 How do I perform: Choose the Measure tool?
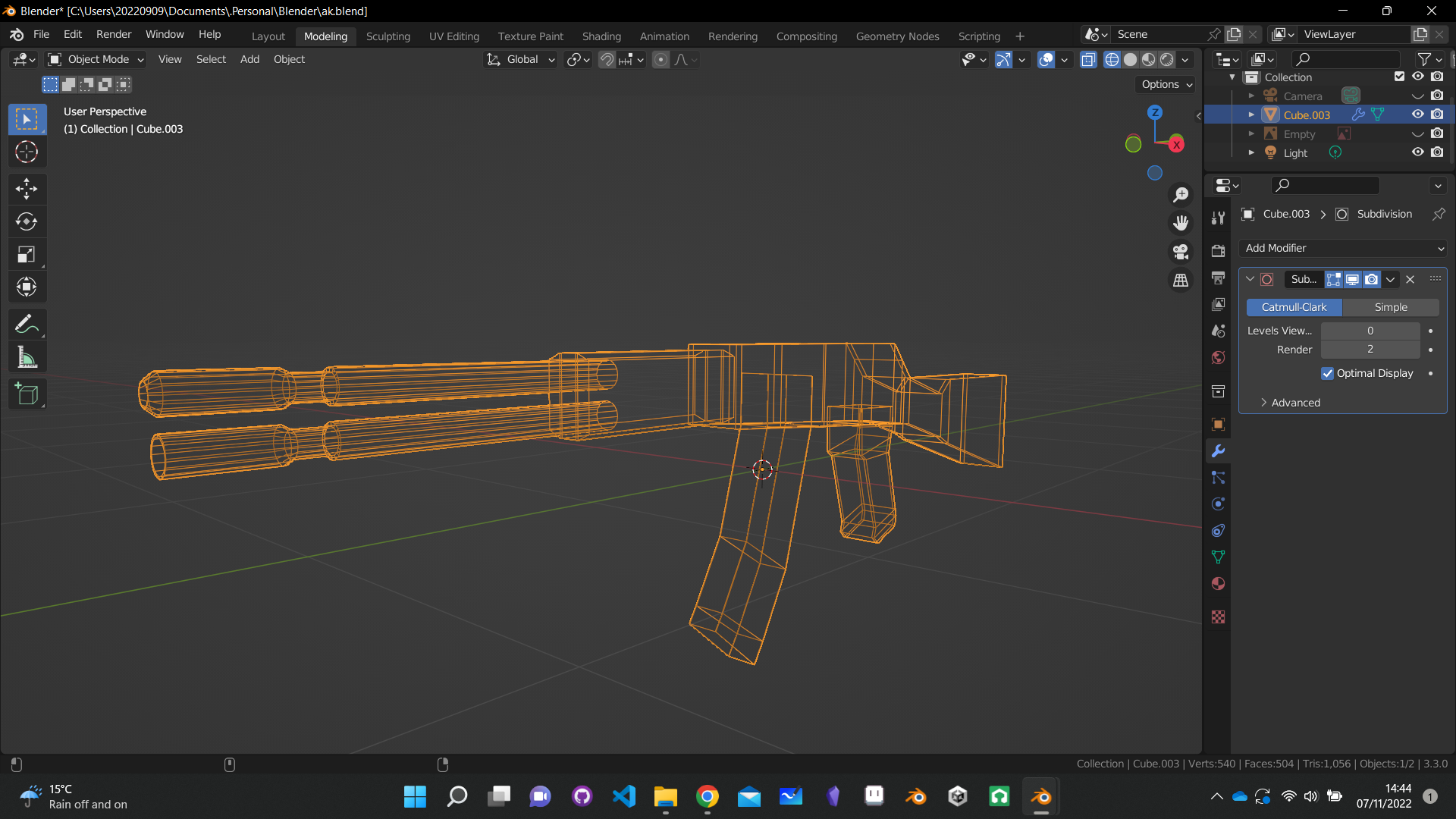point(27,357)
